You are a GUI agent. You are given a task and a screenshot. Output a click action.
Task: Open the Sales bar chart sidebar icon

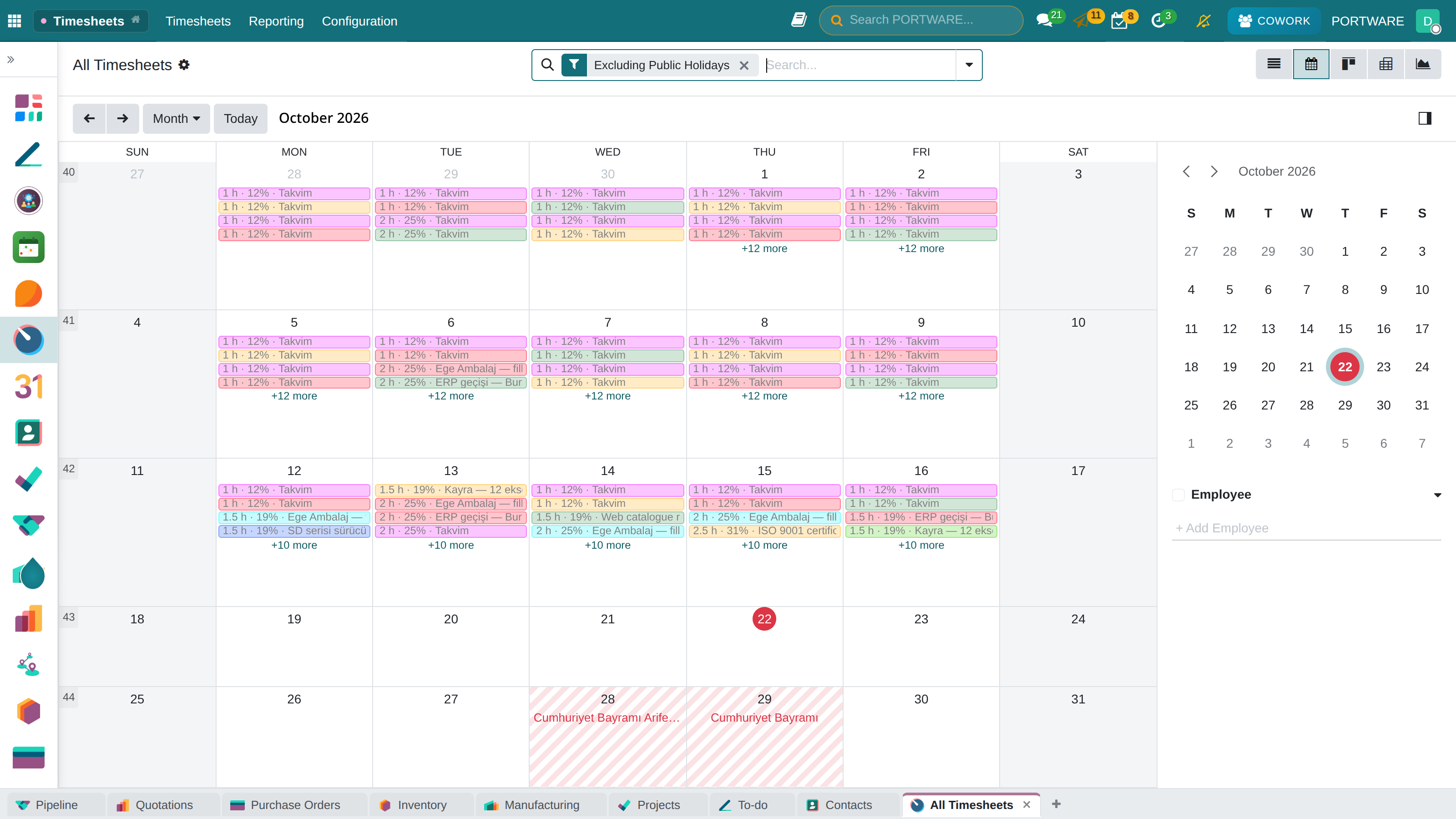click(x=28, y=618)
